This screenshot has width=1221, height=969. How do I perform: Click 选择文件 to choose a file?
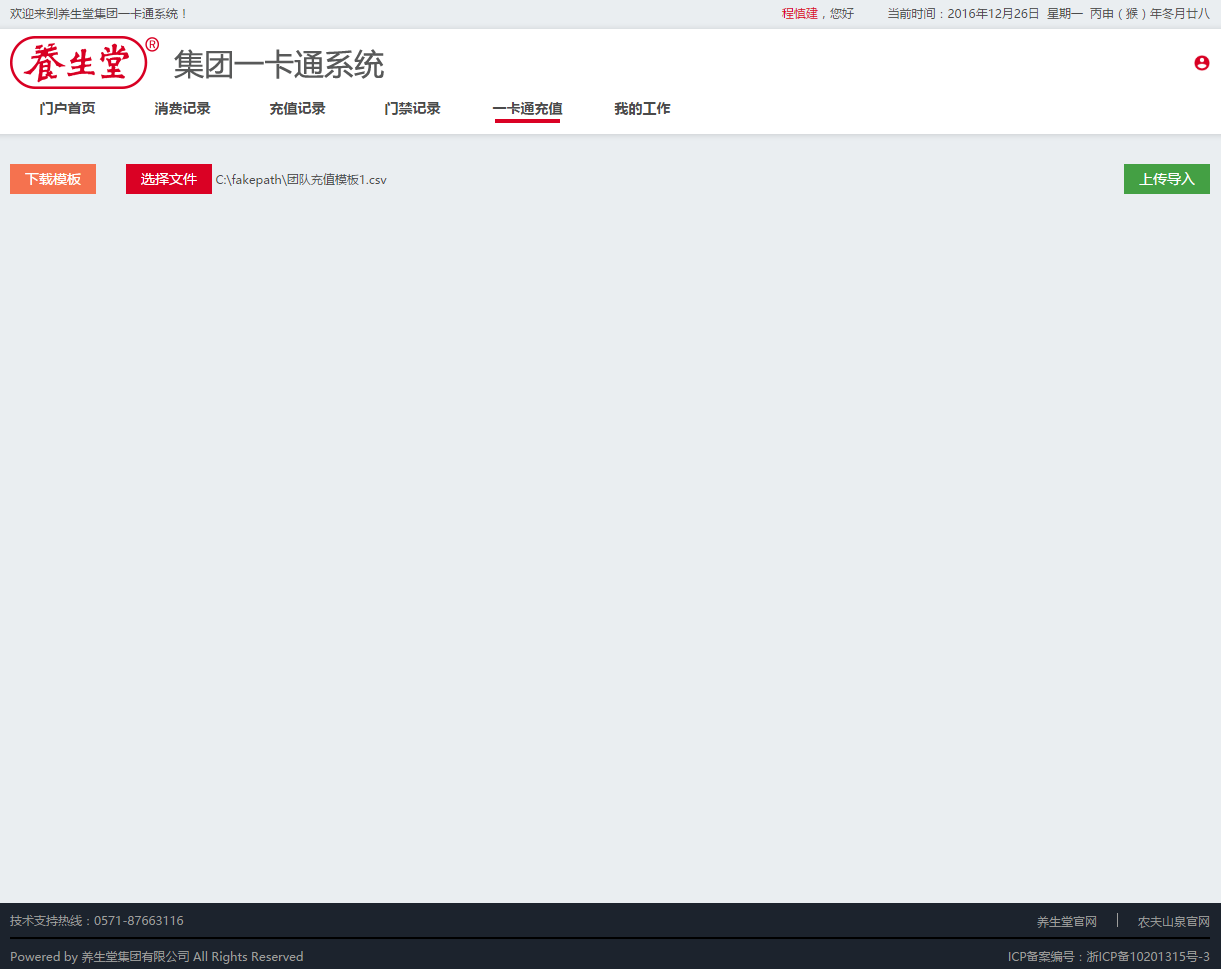click(169, 179)
